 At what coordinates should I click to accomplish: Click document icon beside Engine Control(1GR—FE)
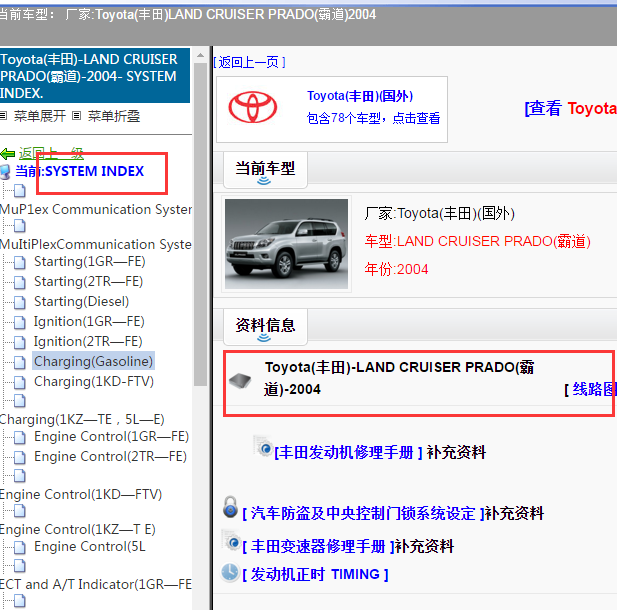coord(20,437)
